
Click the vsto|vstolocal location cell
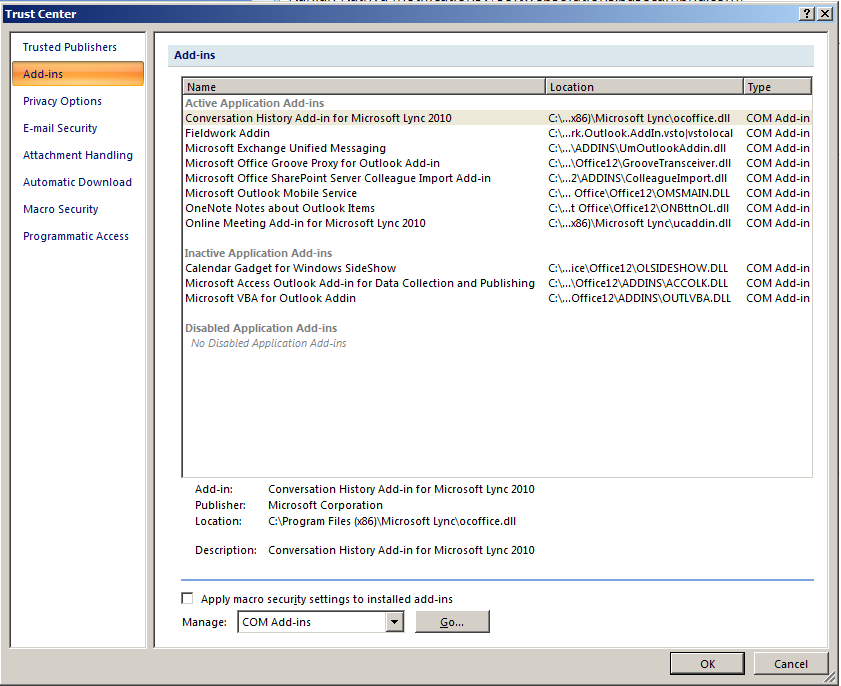(640, 133)
